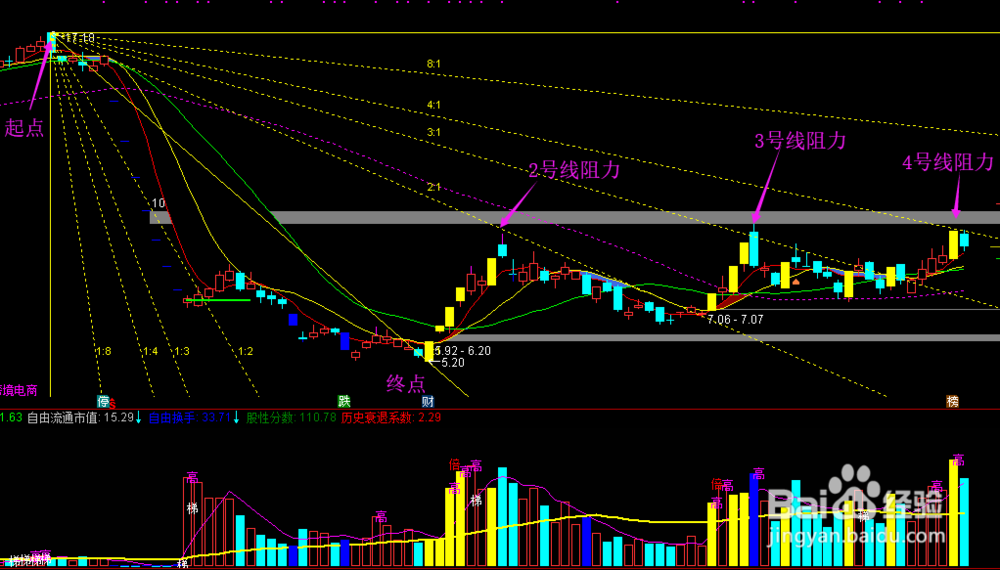Click the cyan down arrow after 15.29
This screenshot has width=1000, height=570.
(x=138, y=418)
